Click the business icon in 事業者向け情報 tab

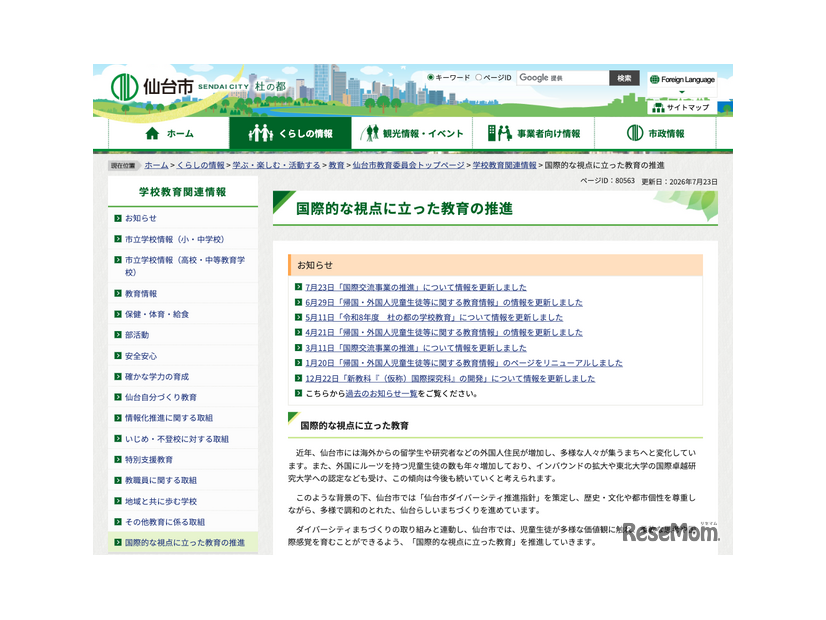(499, 133)
